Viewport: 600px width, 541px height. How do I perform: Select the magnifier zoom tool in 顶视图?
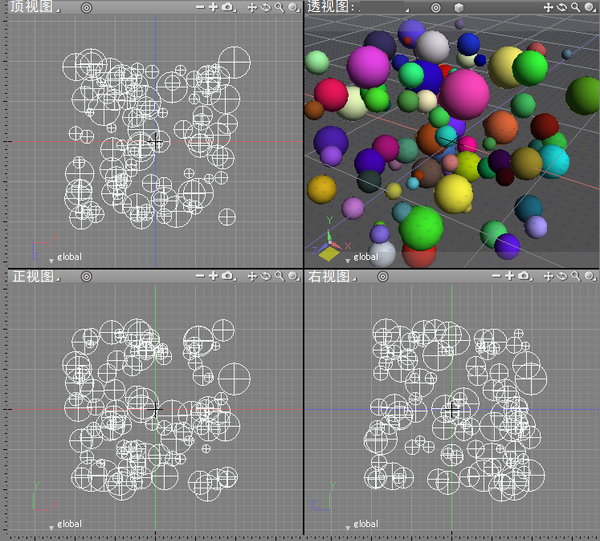(279, 8)
